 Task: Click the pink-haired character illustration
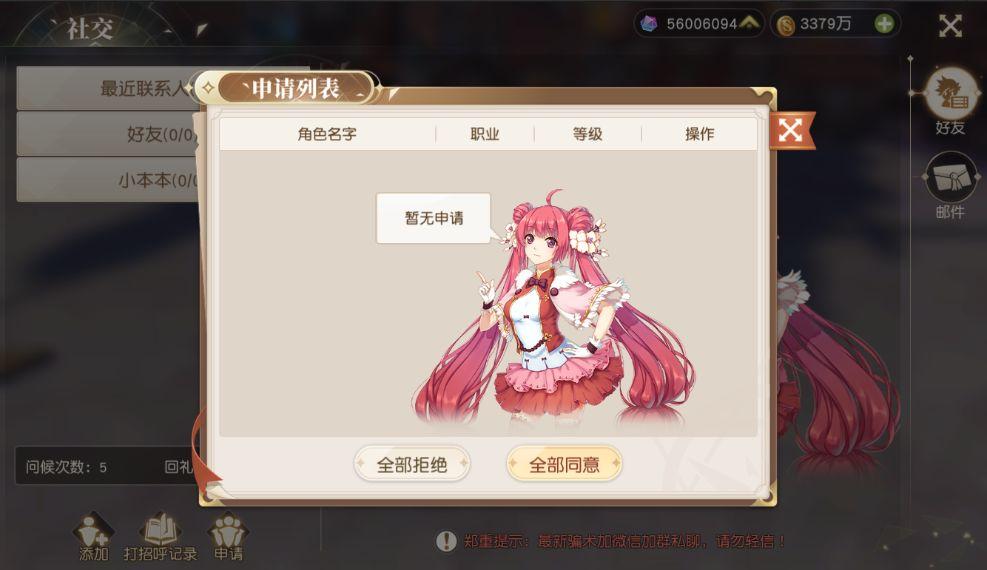click(x=554, y=308)
